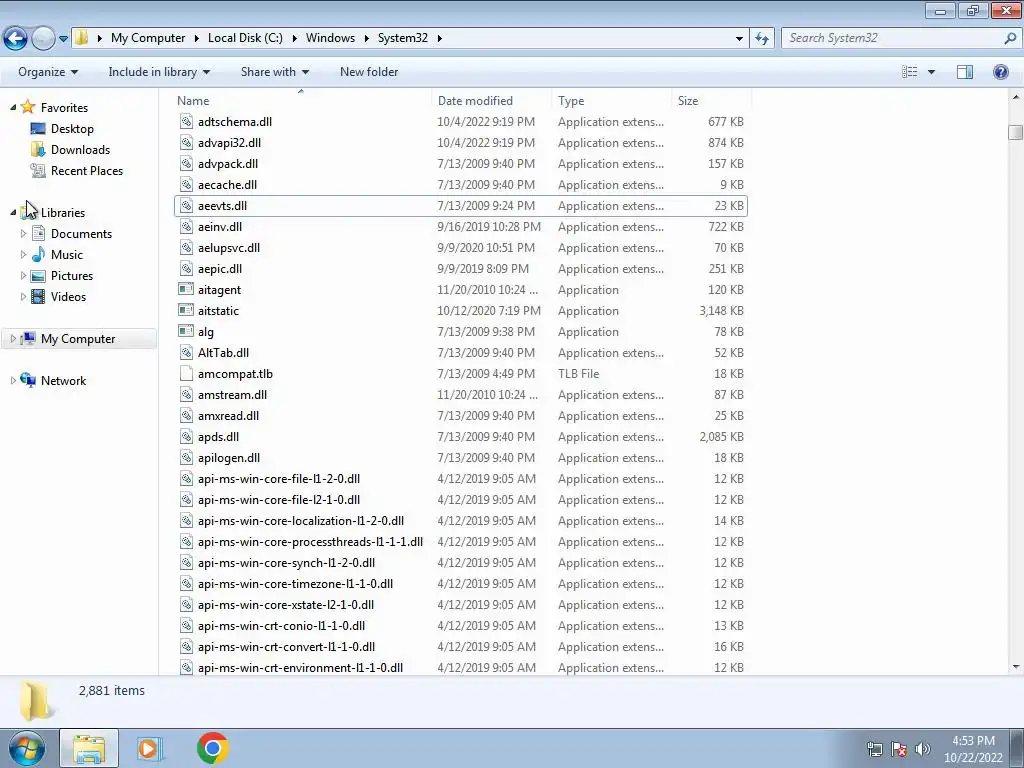Select the file advapi32.dll
This screenshot has width=1024, height=768.
[460, 142]
